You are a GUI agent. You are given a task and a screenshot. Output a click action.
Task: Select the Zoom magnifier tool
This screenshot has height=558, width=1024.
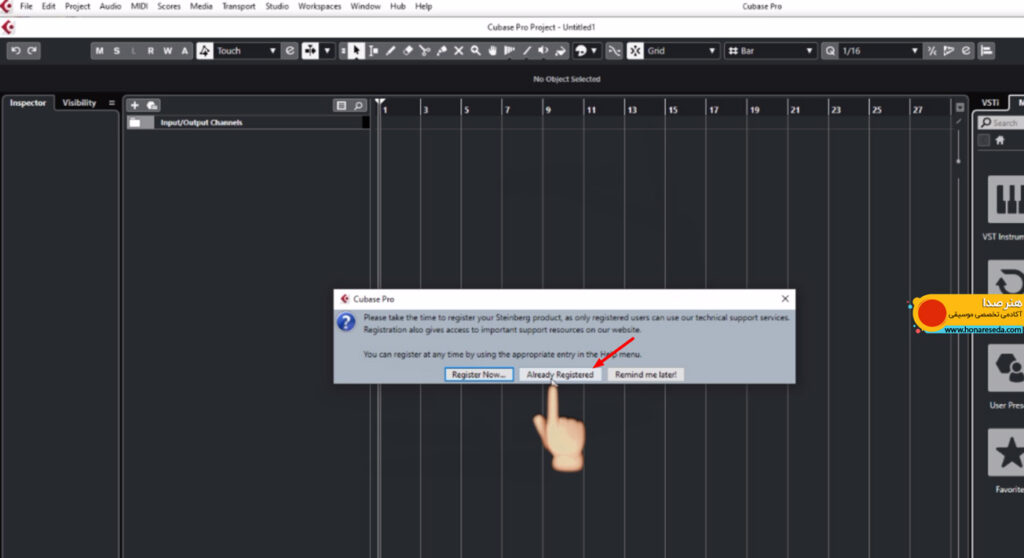point(475,51)
